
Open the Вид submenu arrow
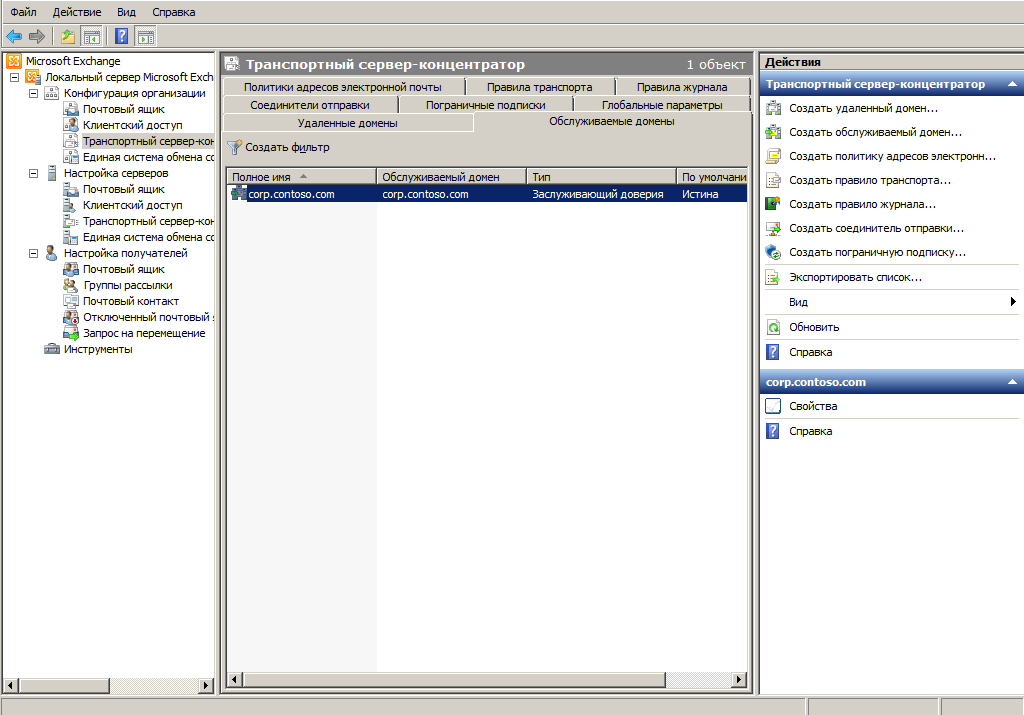tap(1013, 302)
